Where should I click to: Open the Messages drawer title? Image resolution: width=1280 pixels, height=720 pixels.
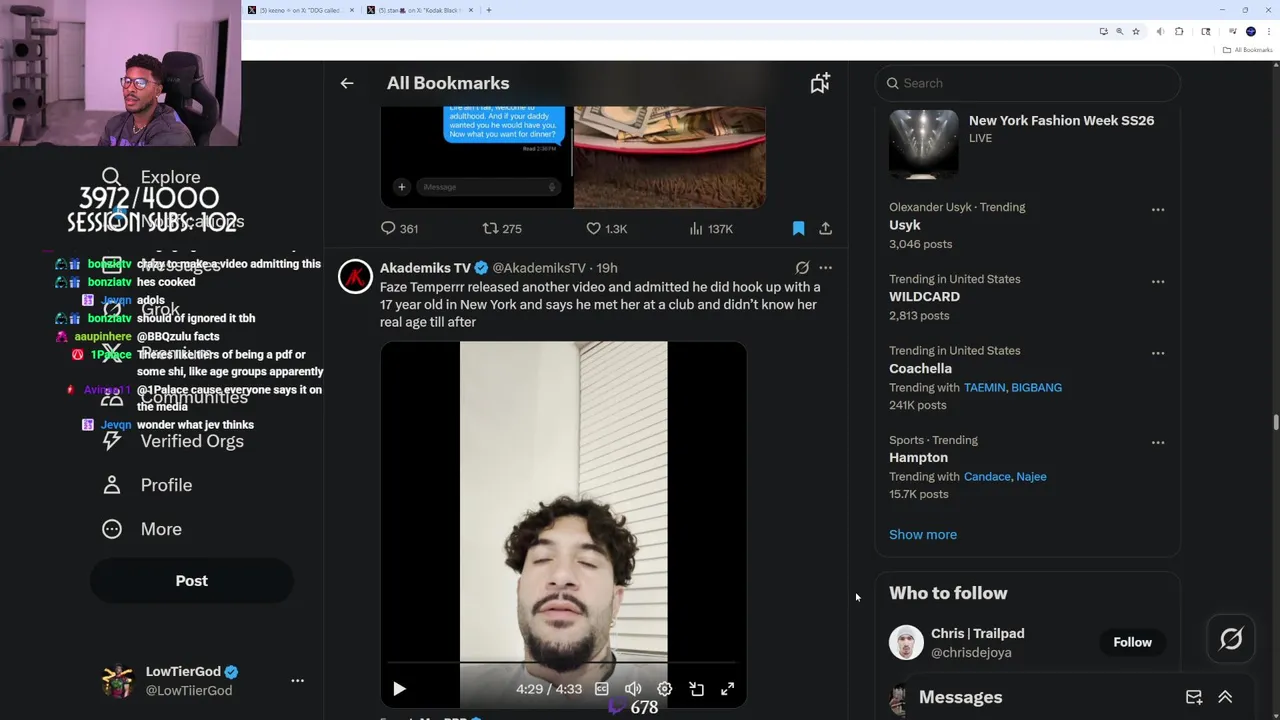pyautogui.click(x=960, y=697)
